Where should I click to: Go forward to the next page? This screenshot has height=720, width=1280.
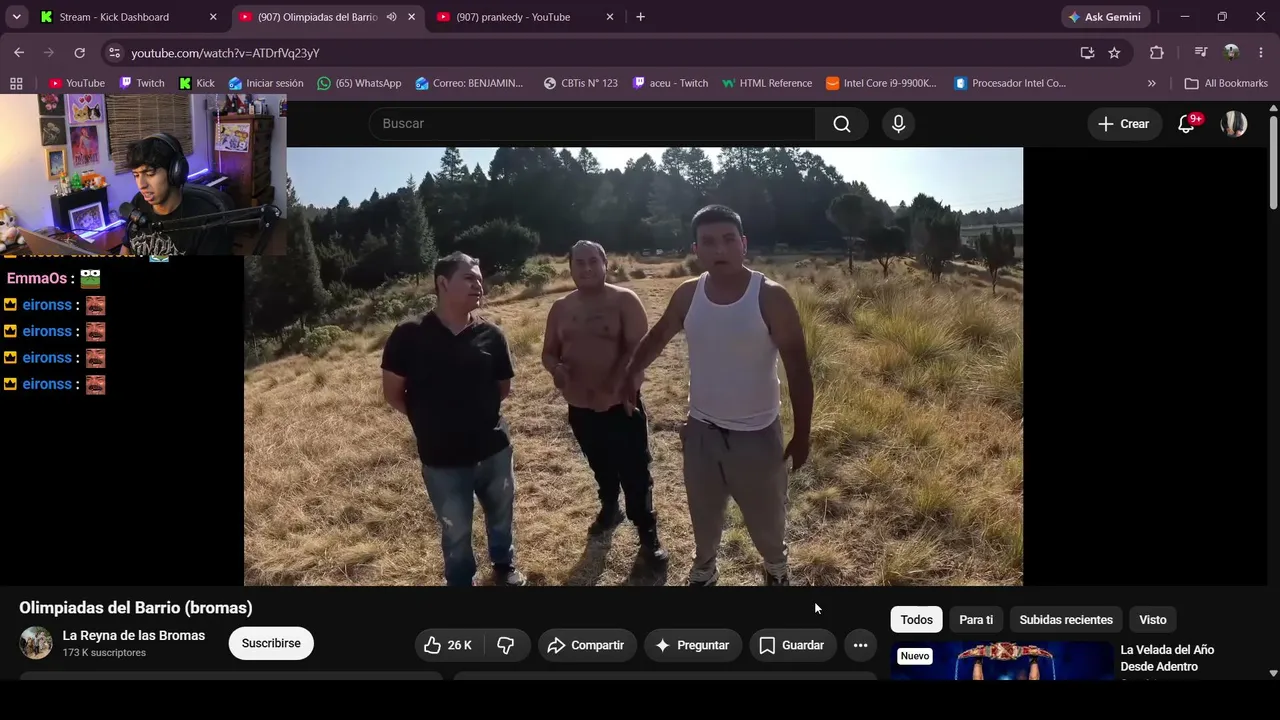49,53
